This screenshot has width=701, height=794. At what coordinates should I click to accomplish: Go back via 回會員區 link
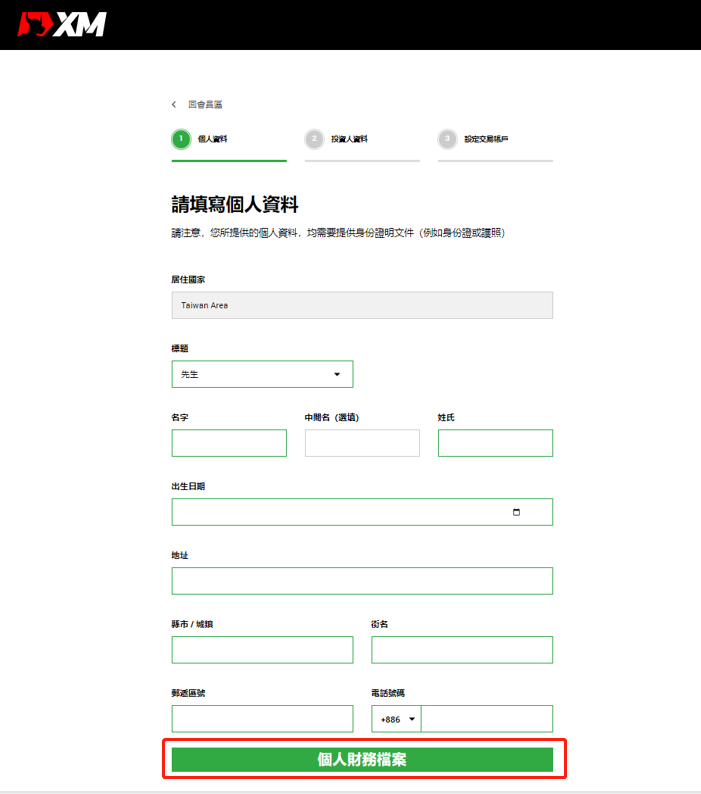click(x=205, y=104)
